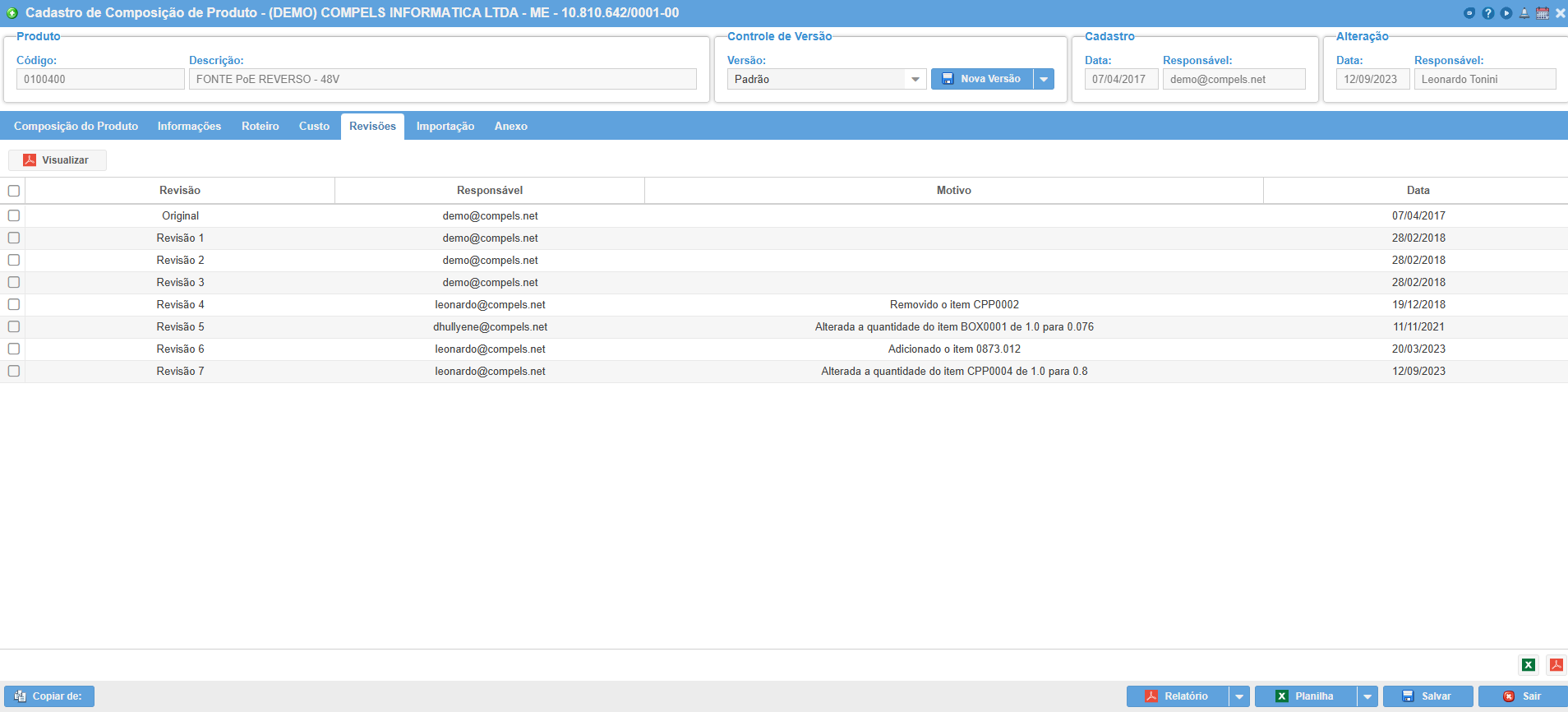The width and height of the screenshot is (1568, 712).
Task: Switch to the Informações tab
Action: pos(189,127)
